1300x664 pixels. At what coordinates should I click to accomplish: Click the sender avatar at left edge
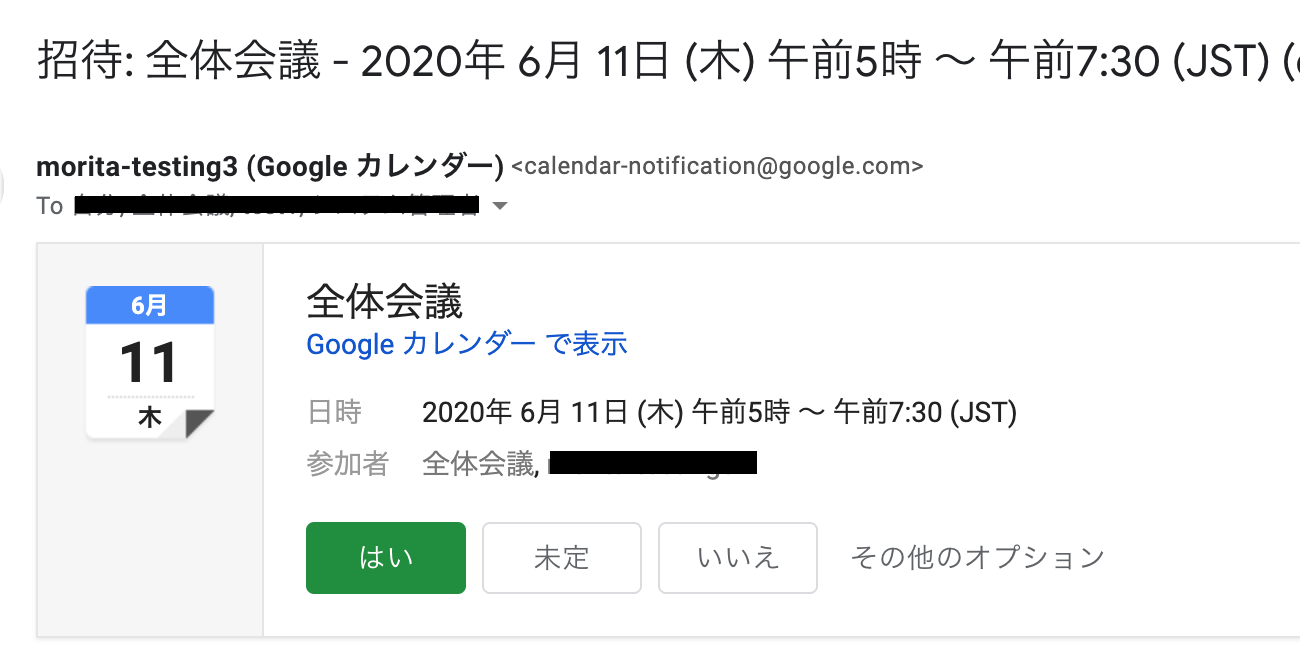[x=4, y=186]
